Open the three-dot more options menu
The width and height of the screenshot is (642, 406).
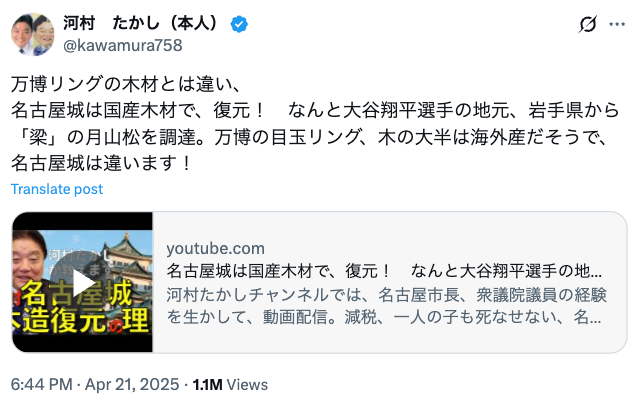[x=617, y=24]
